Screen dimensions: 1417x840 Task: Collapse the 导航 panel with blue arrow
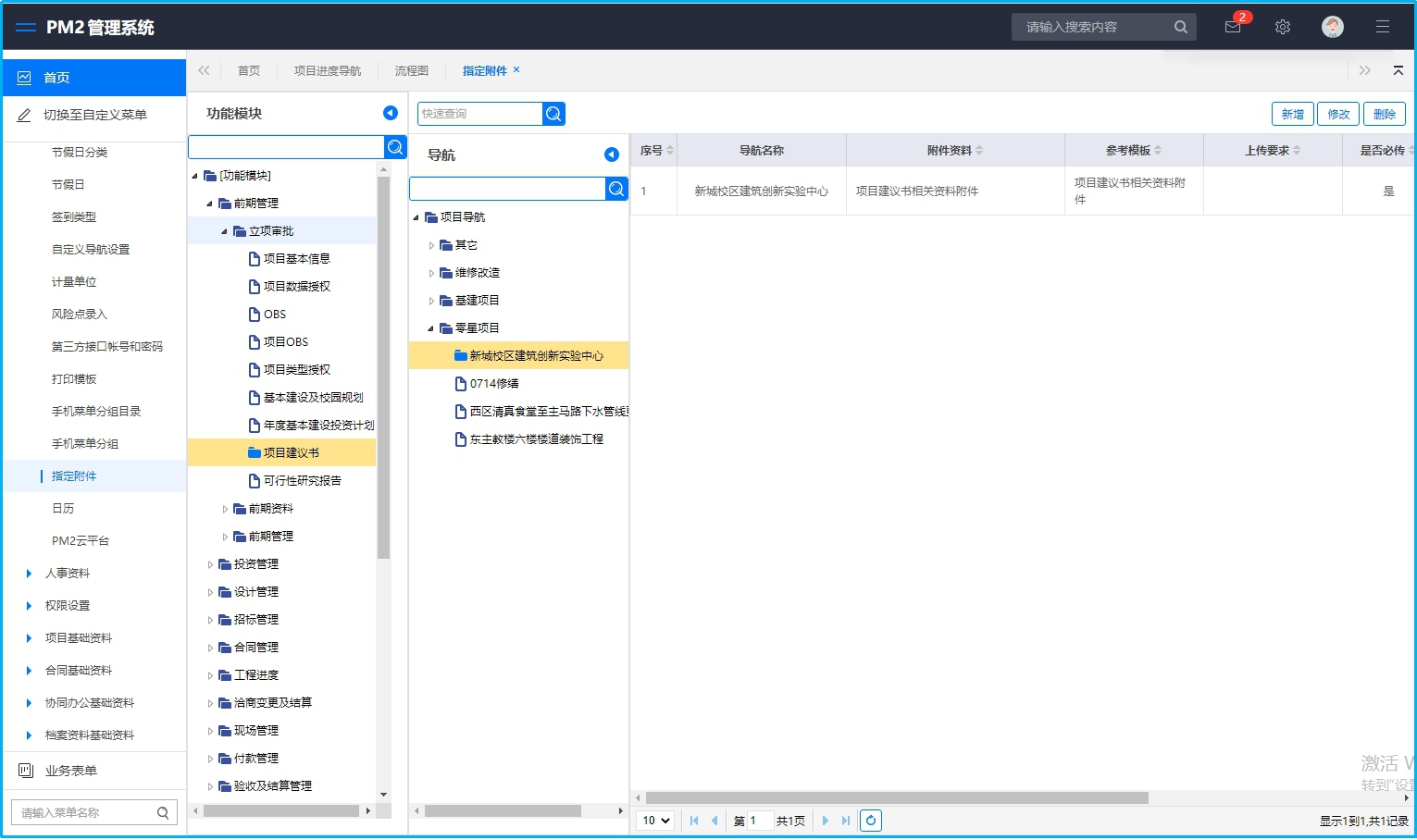[x=612, y=154]
